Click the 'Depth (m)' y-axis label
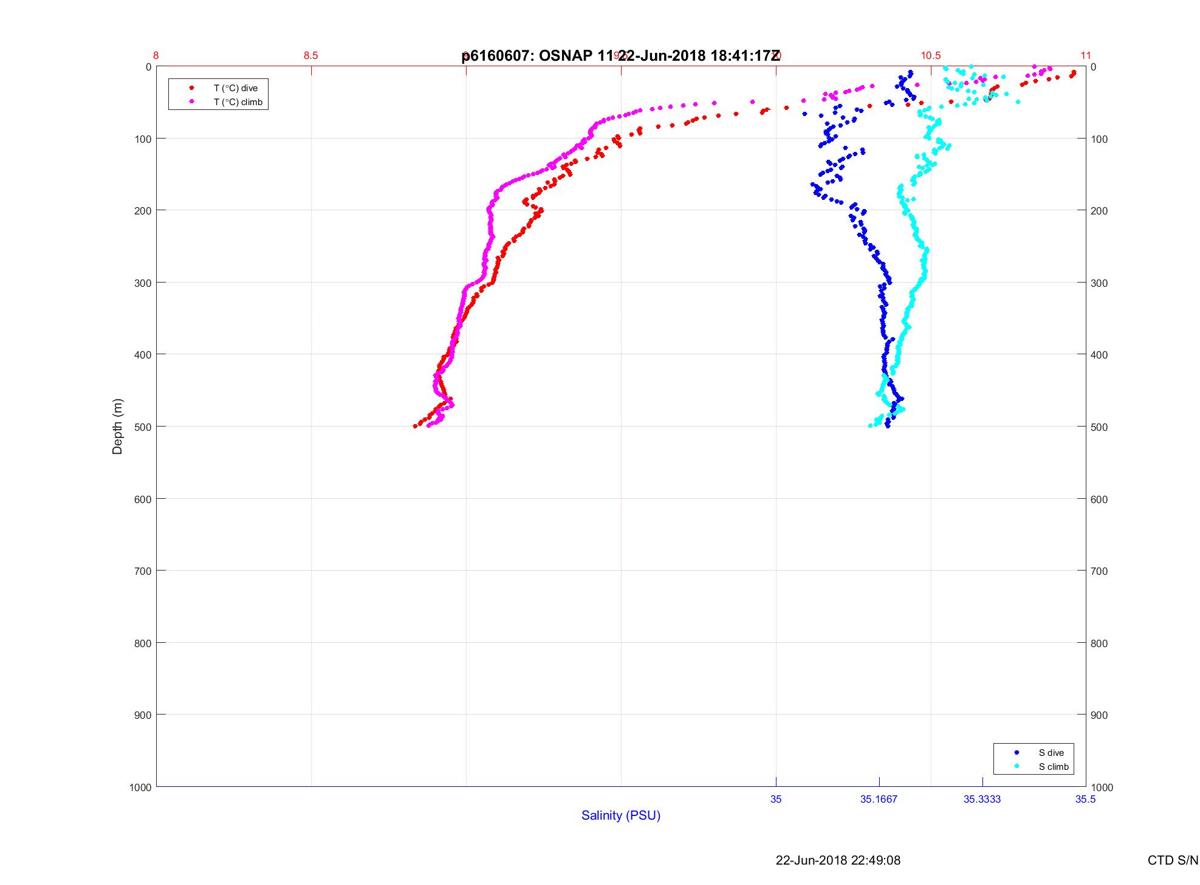 (118, 426)
